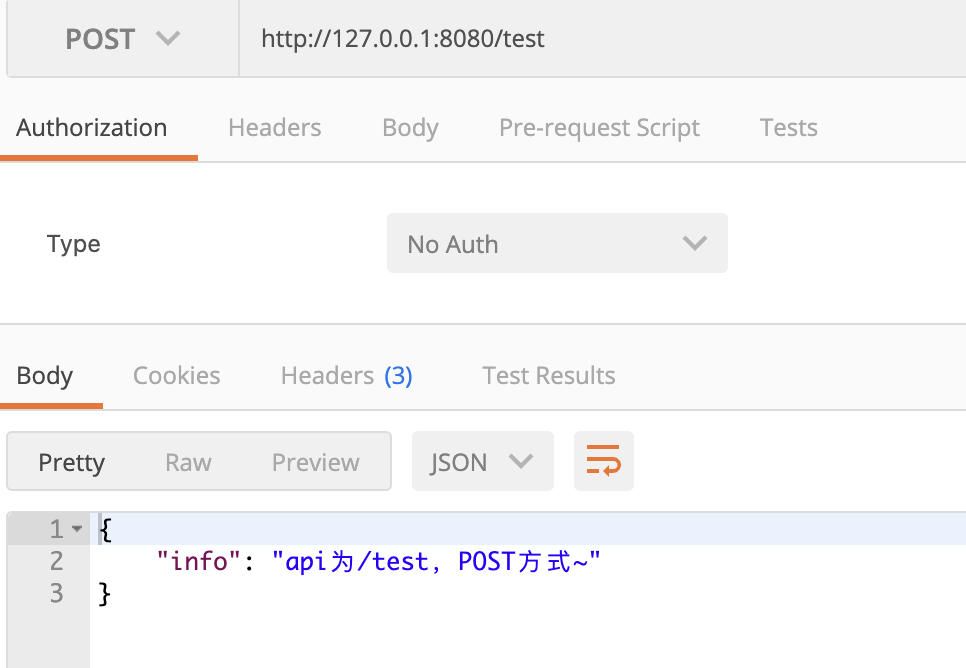Image resolution: width=966 pixels, height=668 pixels.
Task: Click line number 3 in the gutter
Action: click(56, 594)
